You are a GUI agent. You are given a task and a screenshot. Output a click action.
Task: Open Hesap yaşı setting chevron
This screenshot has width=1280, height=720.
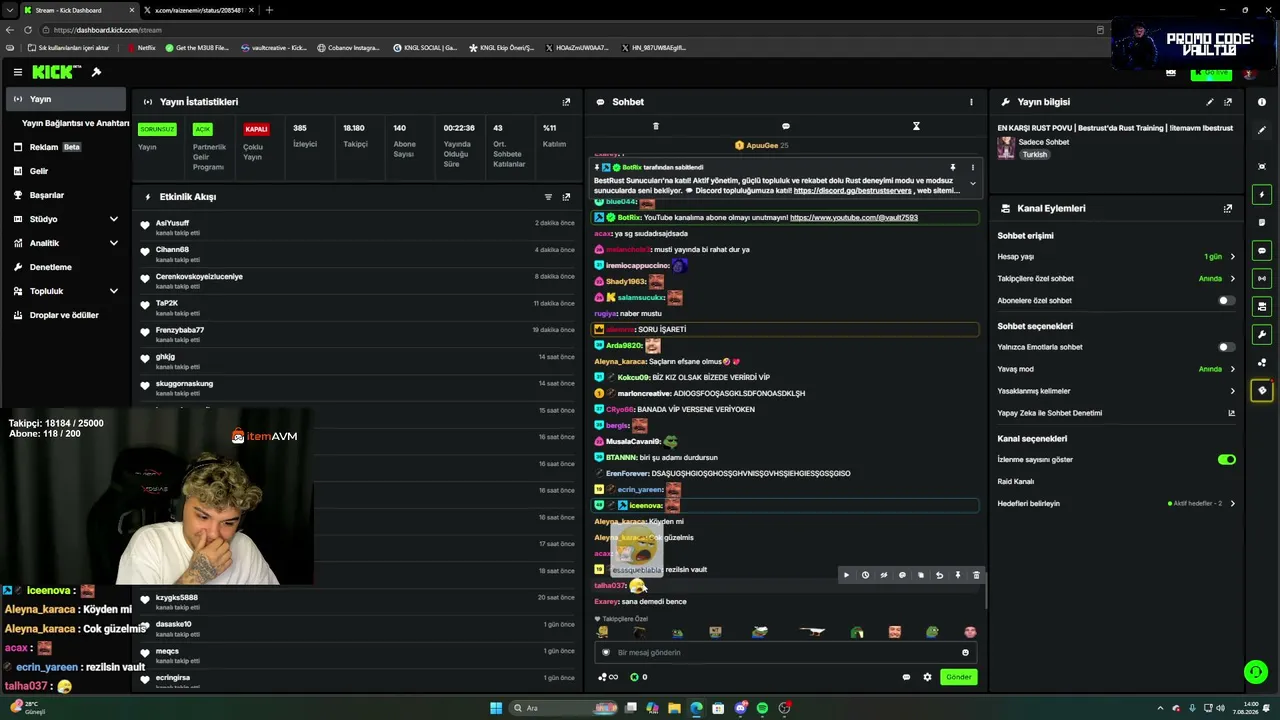[x=1232, y=257]
